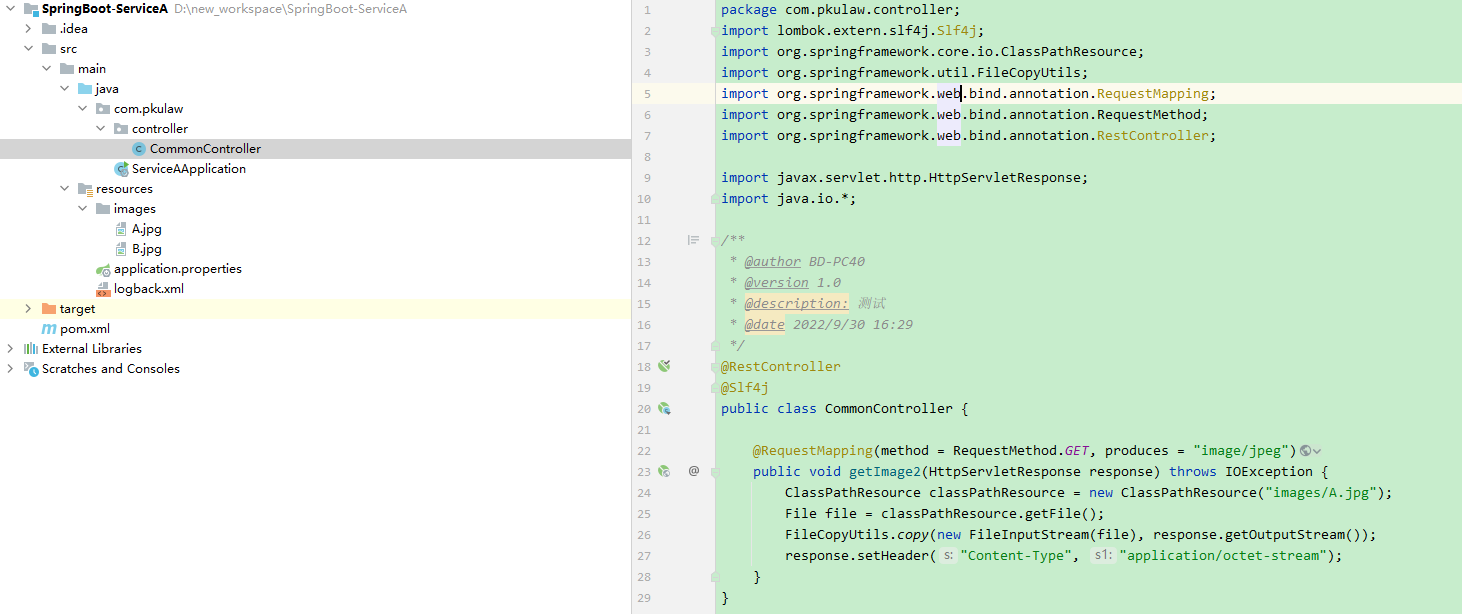Image resolution: width=1462 pixels, height=614 pixels.
Task: Expand the .idea folder
Action: point(29,29)
